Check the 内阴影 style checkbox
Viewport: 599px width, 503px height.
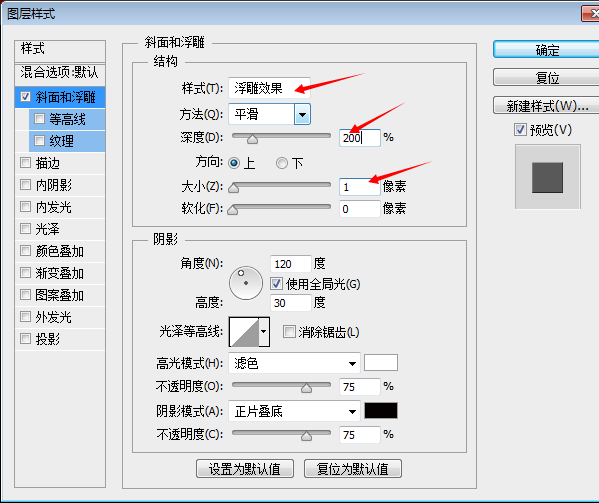(26, 185)
